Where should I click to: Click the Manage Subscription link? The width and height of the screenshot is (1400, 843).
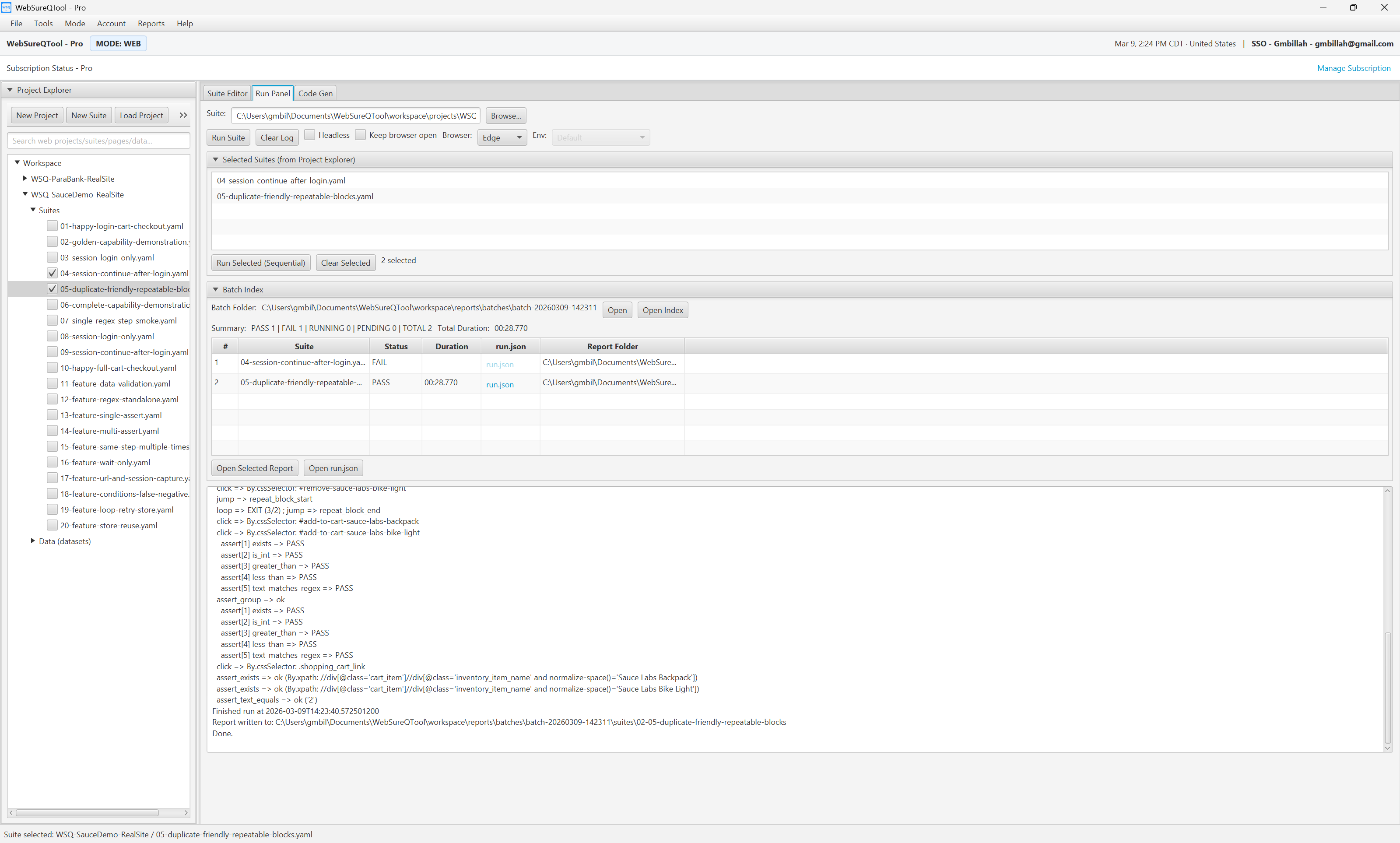click(1354, 68)
